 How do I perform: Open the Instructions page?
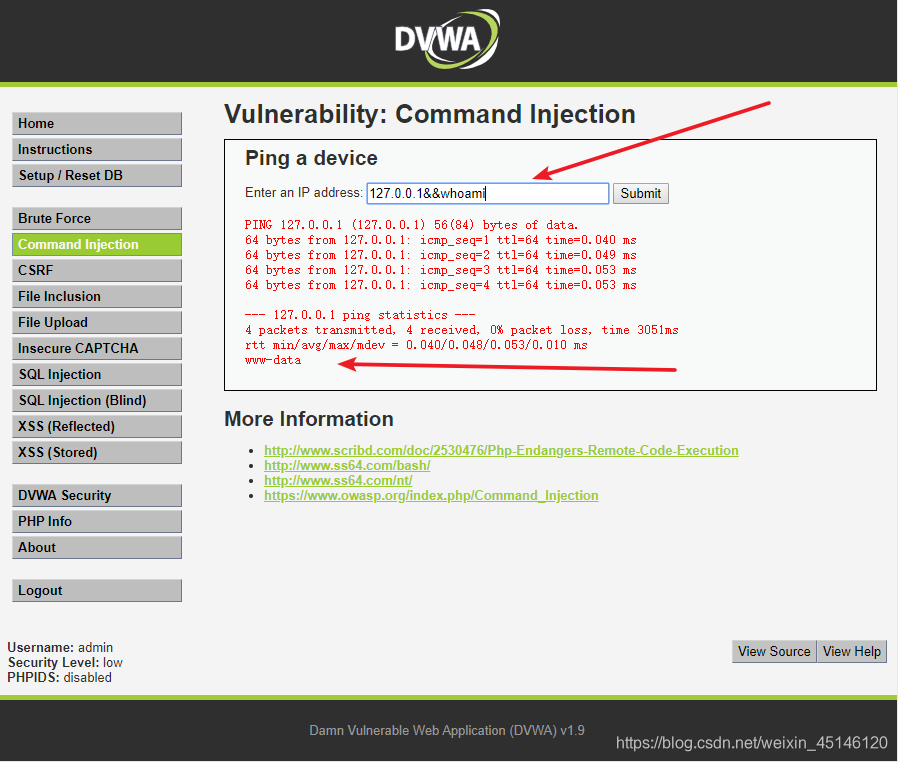[97, 149]
